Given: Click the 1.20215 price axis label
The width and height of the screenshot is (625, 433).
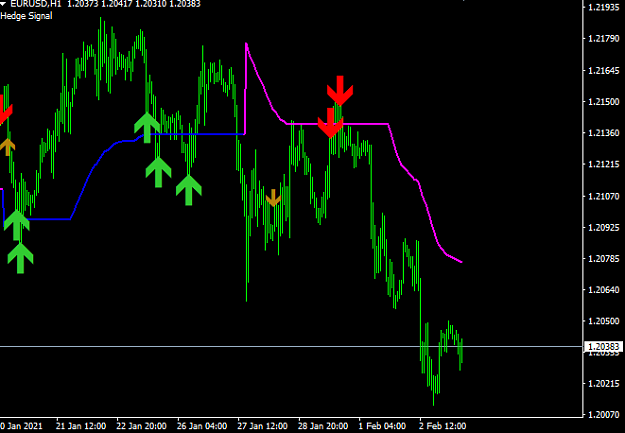Looking at the screenshot, I should pos(604,384).
